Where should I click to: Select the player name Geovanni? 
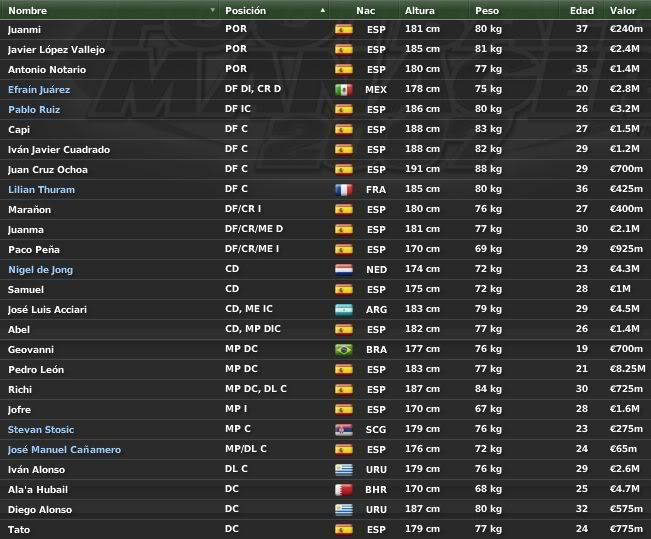pyautogui.click(x=31, y=350)
